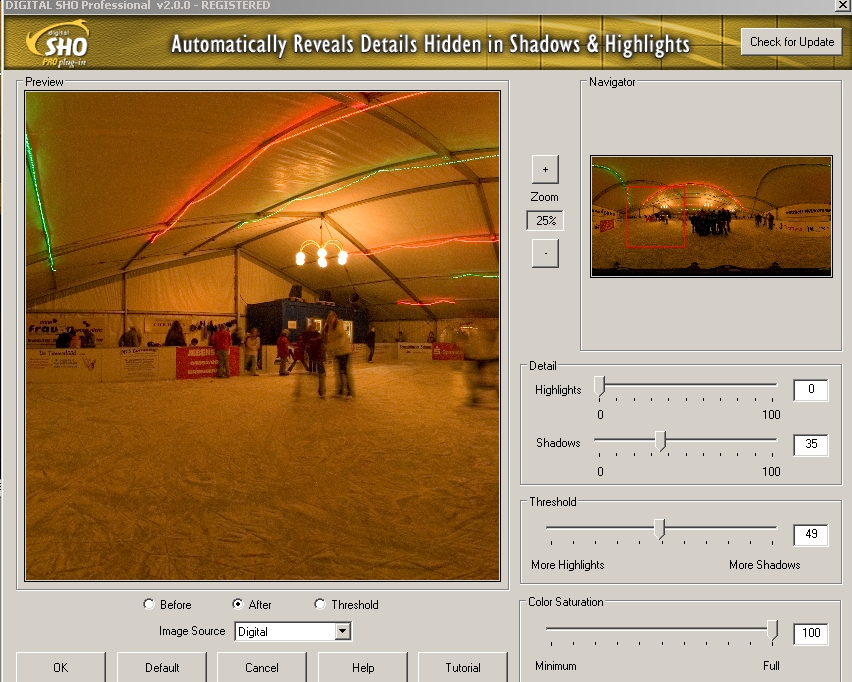The height and width of the screenshot is (682, 852).
Task: Click the Shadows slider handle
Action: [x=660, y=440]
